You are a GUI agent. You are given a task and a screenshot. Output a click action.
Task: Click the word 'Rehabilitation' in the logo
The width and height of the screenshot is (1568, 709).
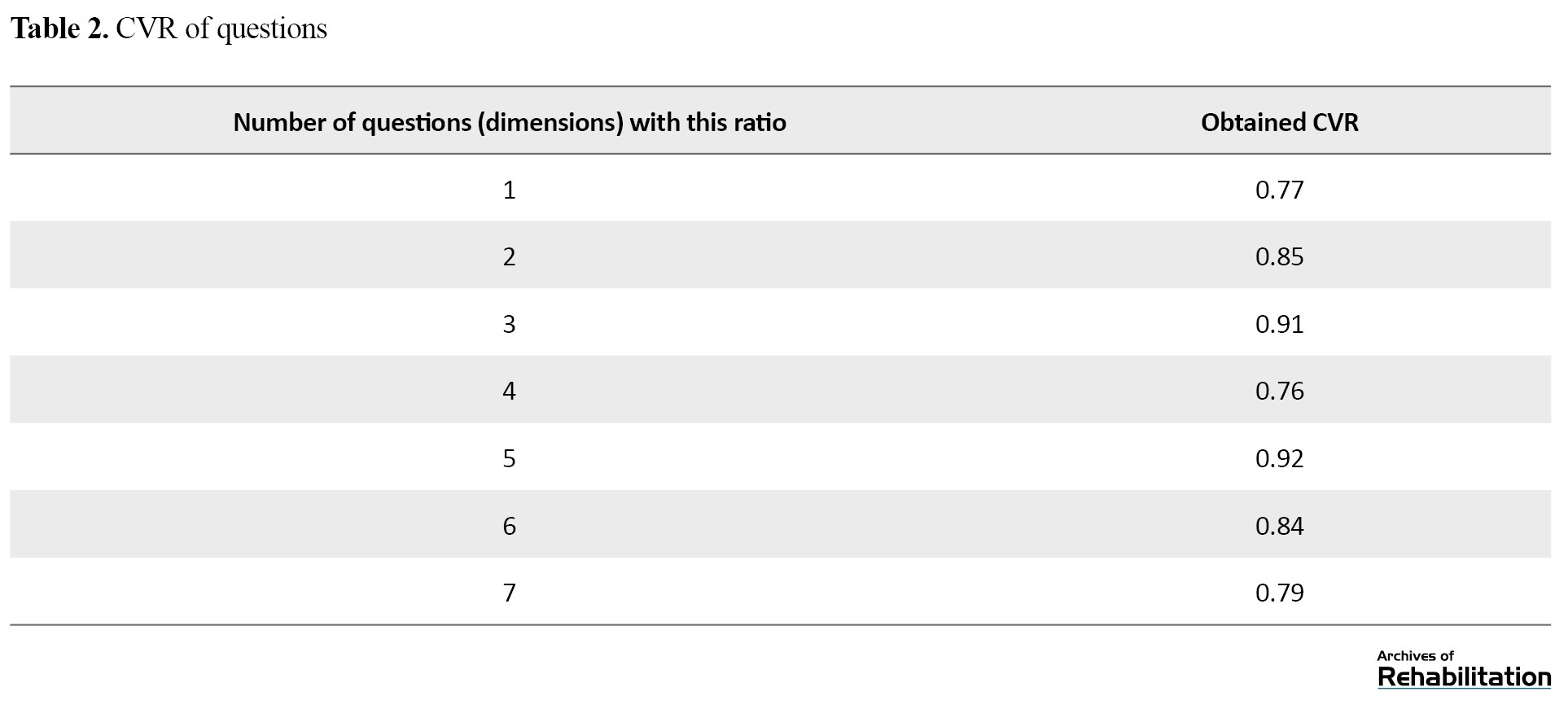[x=1464, y=677]
